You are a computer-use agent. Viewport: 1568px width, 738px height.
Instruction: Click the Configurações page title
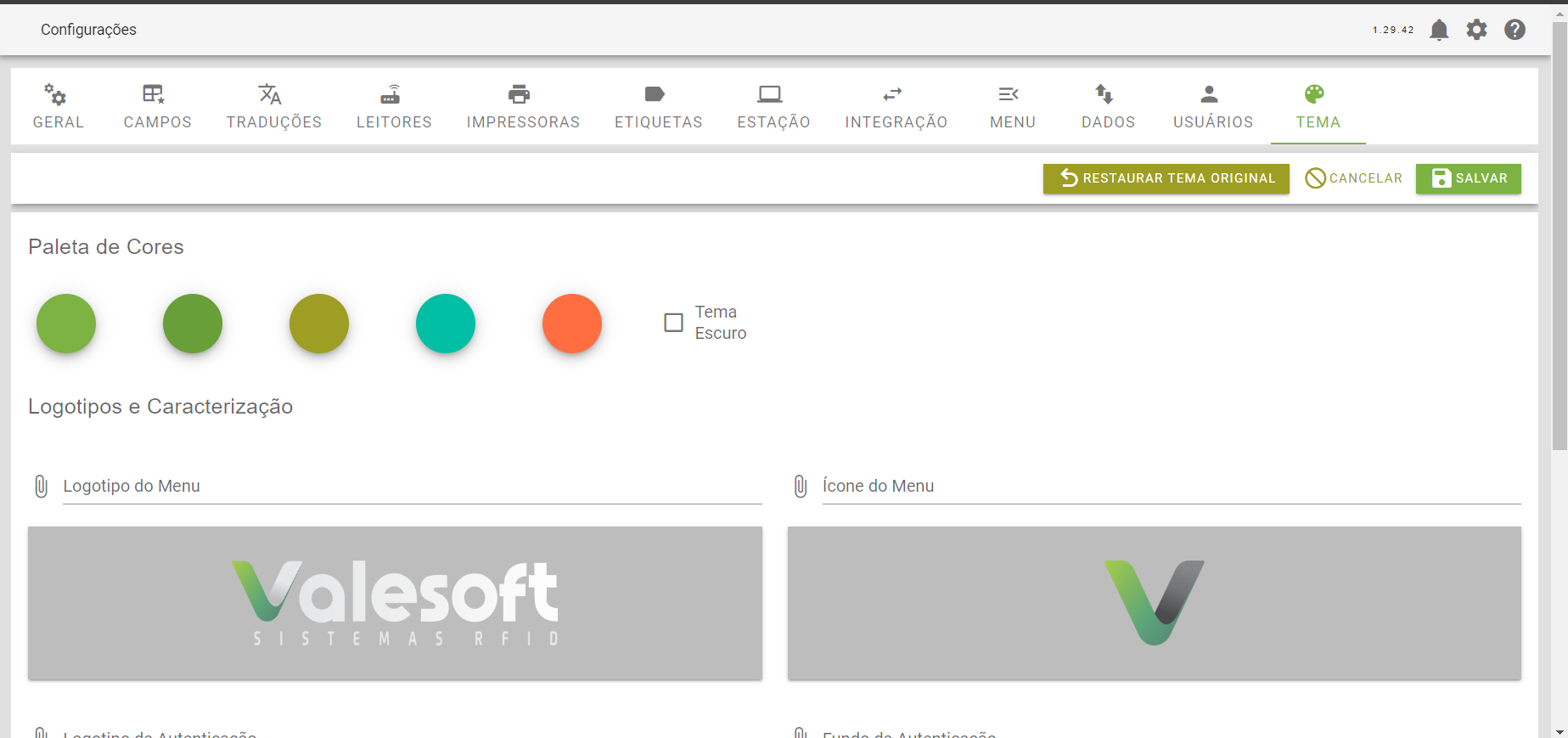pyautogui.click(x=88, y=30)
